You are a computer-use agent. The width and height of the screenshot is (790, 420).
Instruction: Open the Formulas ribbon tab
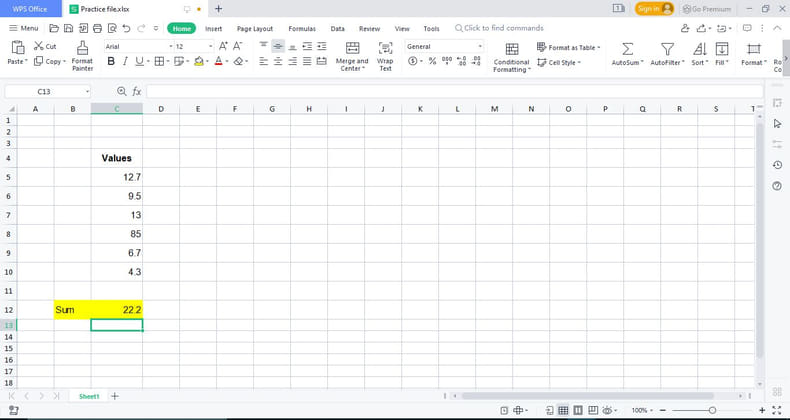(x=302, y=29)
